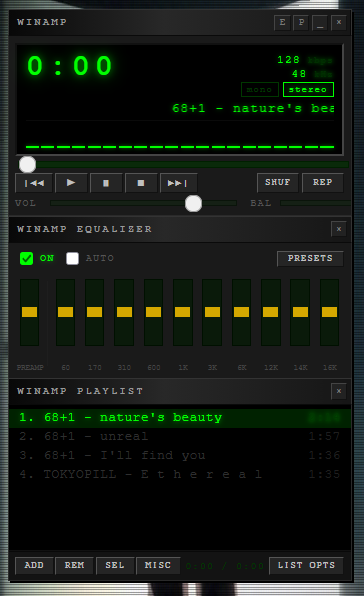The image size is (364, 596).
Task: Click the volume slider knob
Action: [x=193, y=203]
